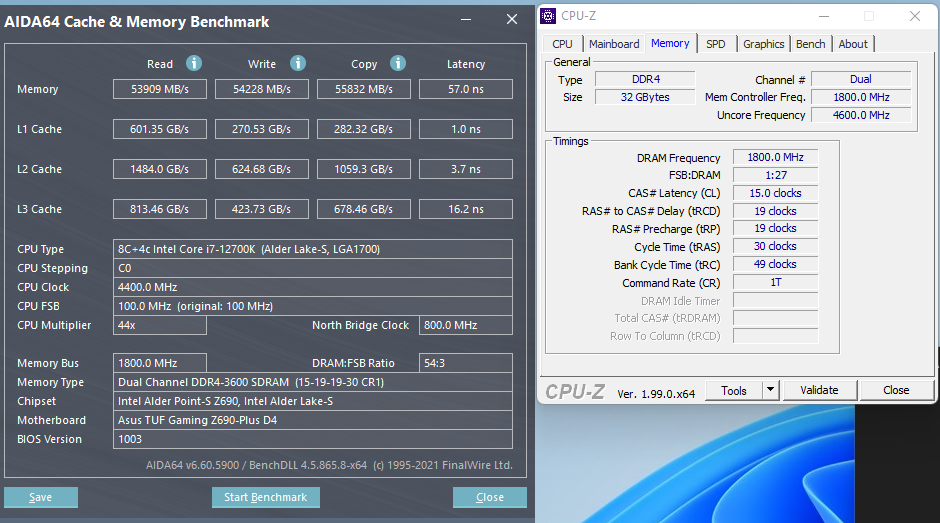Screen dimensions: 940x523
Task: Open the SPD tab in CPU-Z
Action: coord(716,44)
